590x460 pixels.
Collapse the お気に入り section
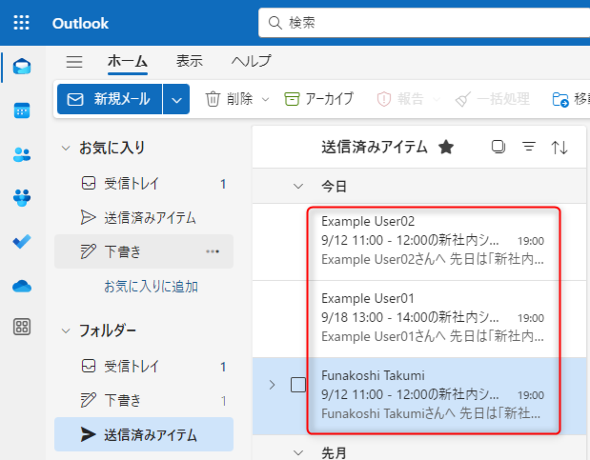pos(66,148)
